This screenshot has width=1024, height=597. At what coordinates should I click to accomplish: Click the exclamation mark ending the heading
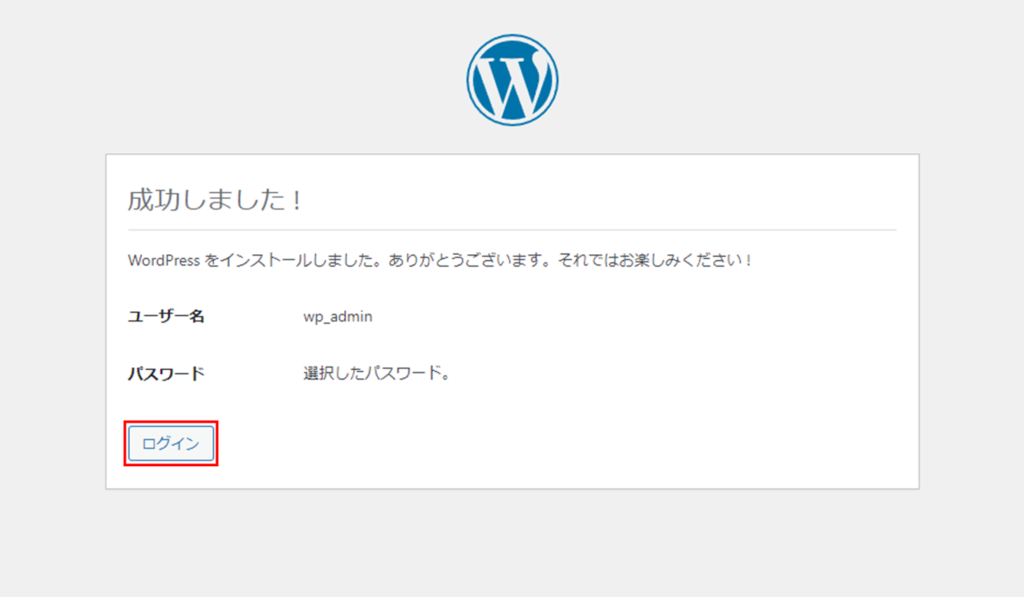pyautogui.click(x=296, y=200)
